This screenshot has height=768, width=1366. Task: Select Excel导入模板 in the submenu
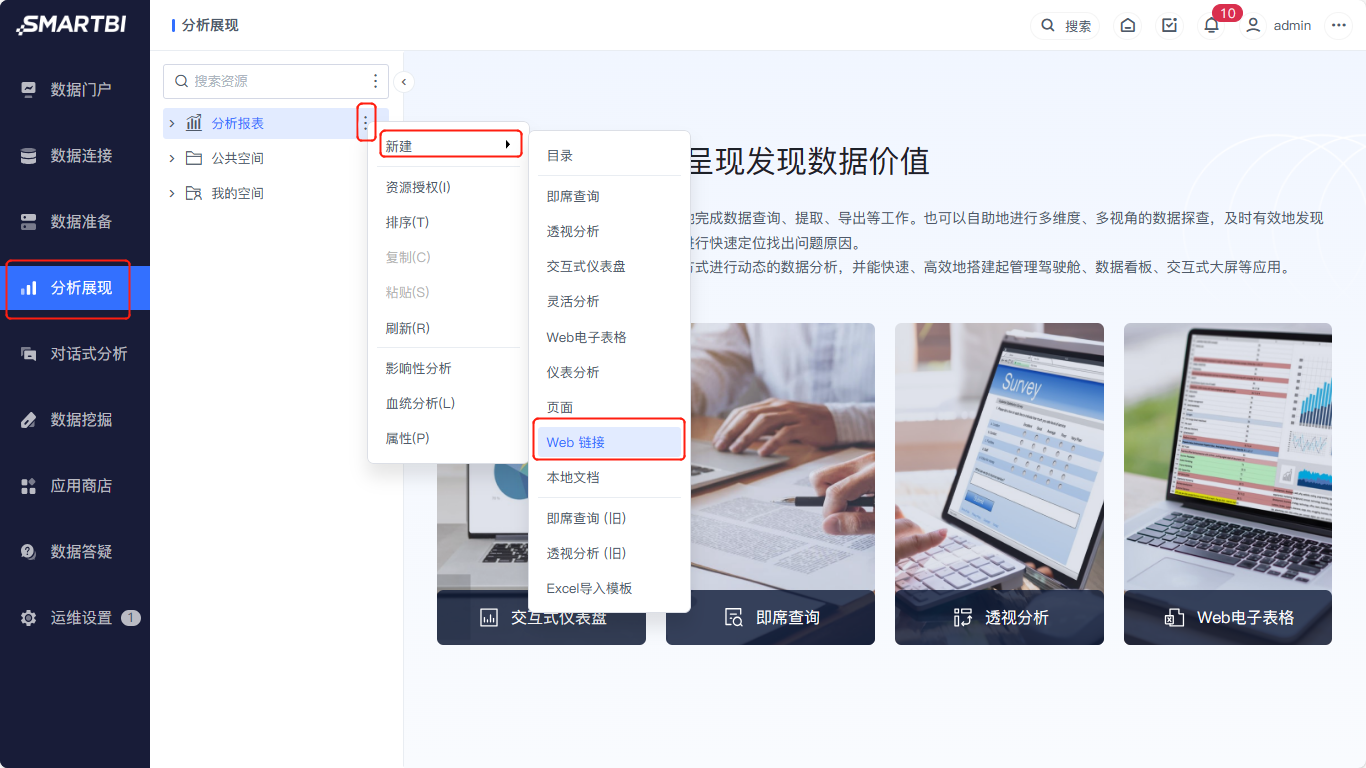609,588
